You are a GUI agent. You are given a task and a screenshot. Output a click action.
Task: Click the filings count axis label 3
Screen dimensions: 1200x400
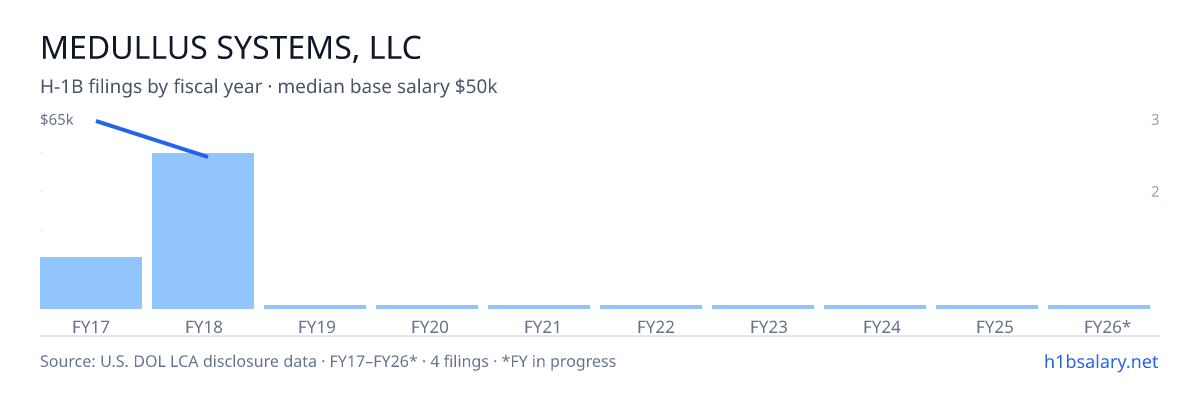point(1155,120)
